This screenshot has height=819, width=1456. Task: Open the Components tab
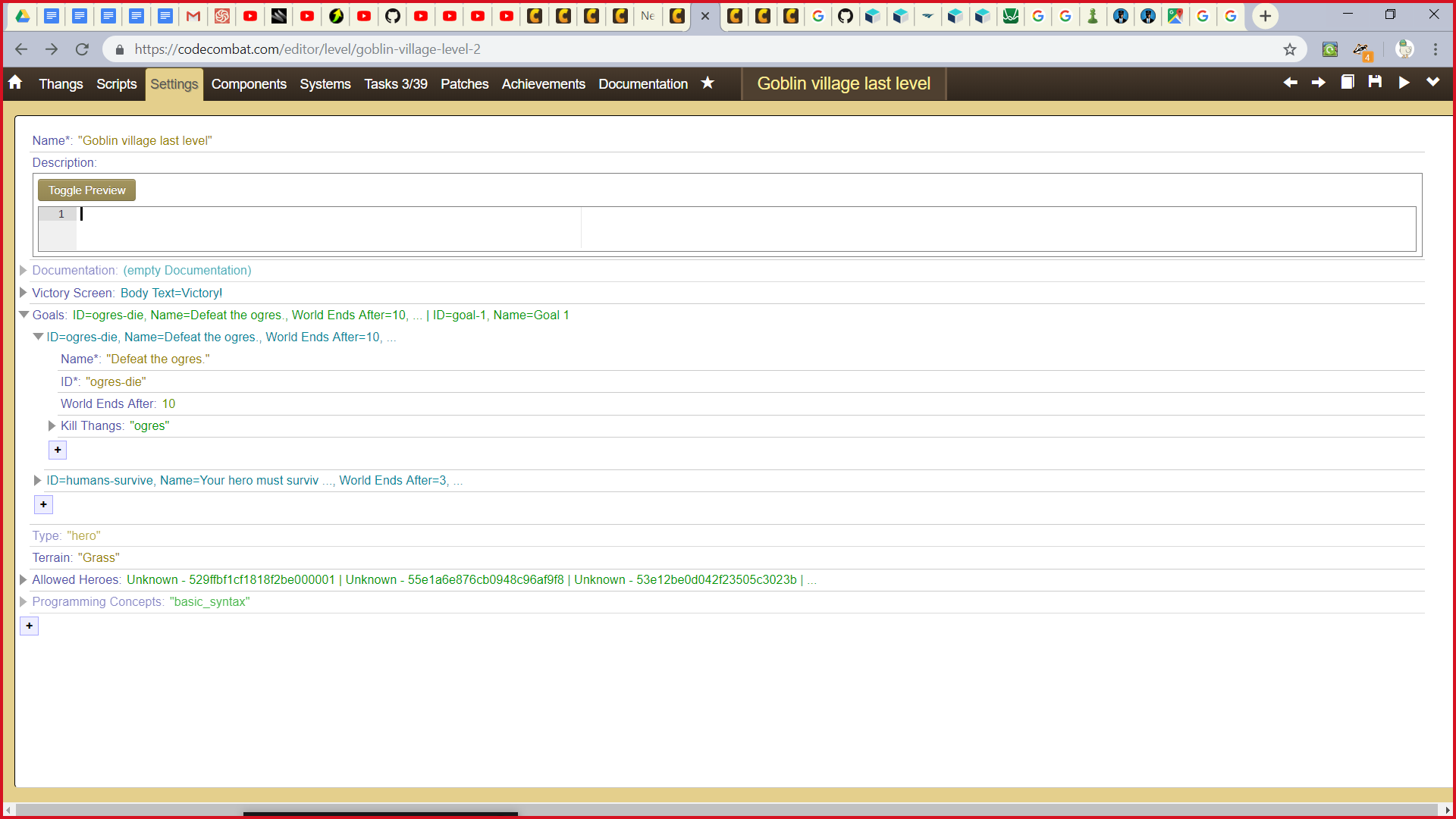point(249,84)
